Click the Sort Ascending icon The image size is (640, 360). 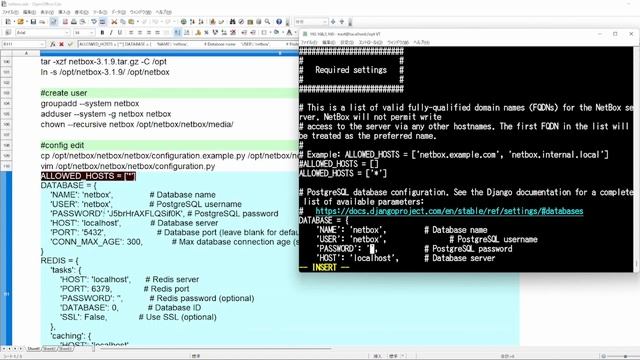pyautogui.click(x=192, y=22)
